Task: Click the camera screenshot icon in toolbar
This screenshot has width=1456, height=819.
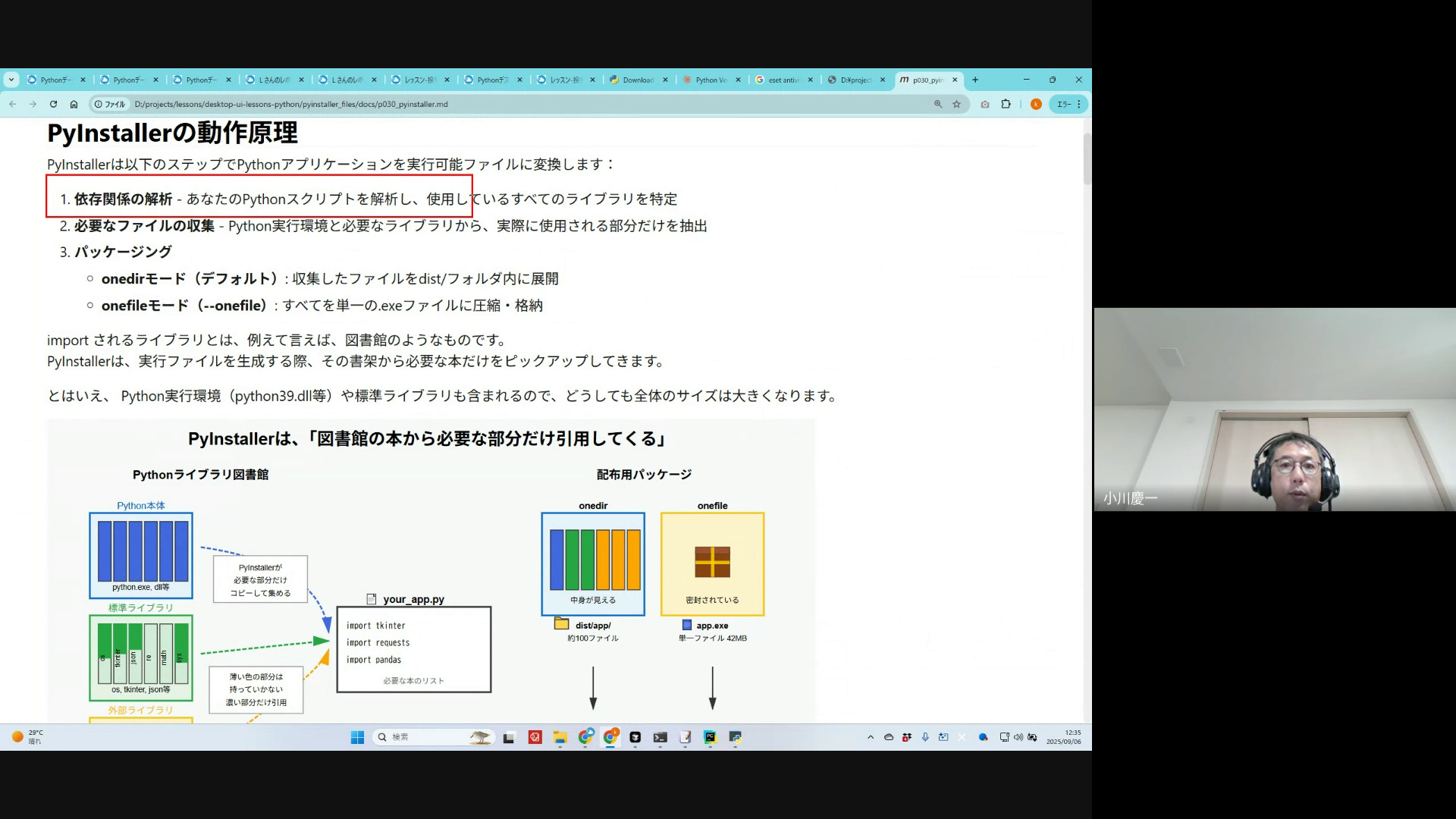Action: coord(985,104)
